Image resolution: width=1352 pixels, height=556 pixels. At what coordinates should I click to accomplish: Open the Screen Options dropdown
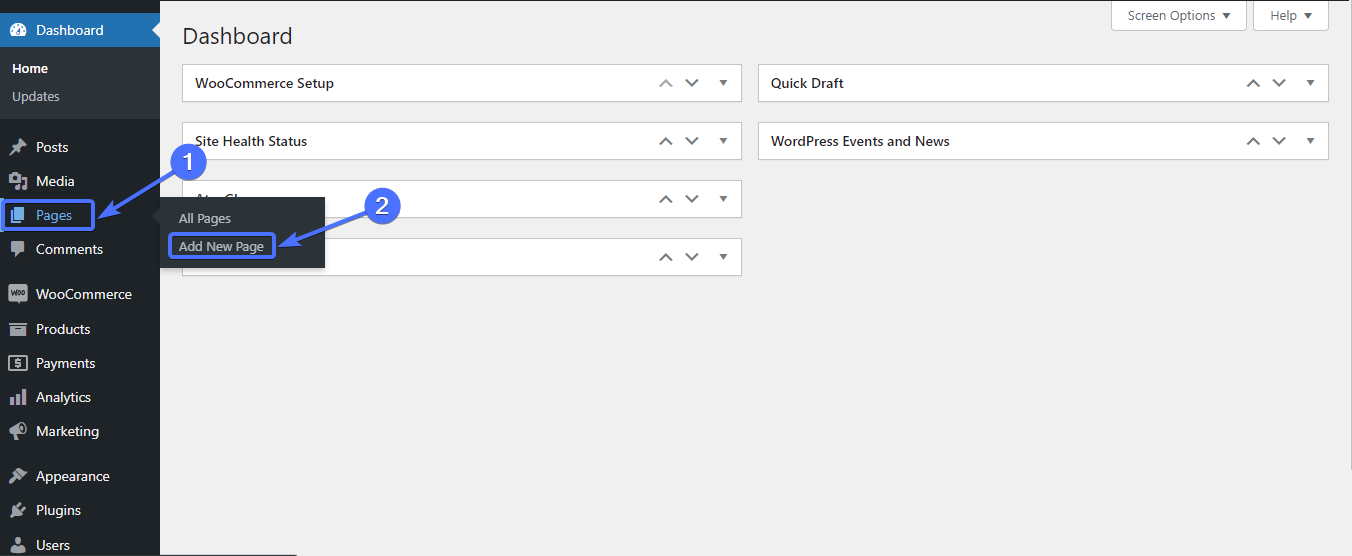pyautogui.click(x=1179, y=16)
